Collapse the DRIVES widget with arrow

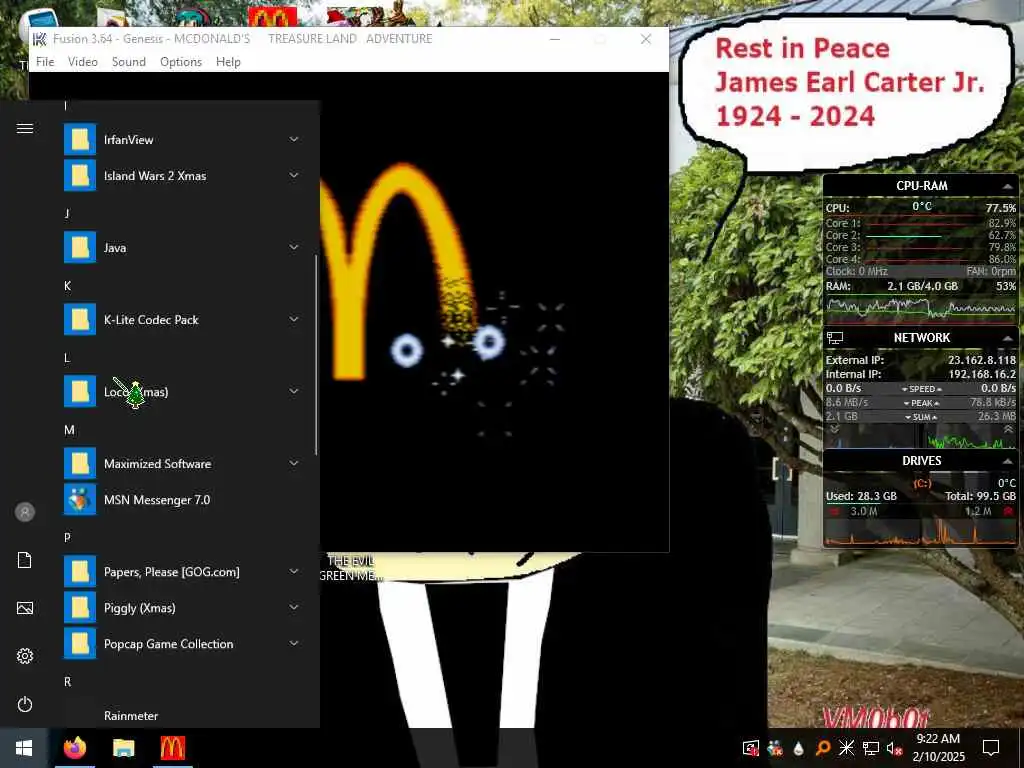[x=1008, y=461]
